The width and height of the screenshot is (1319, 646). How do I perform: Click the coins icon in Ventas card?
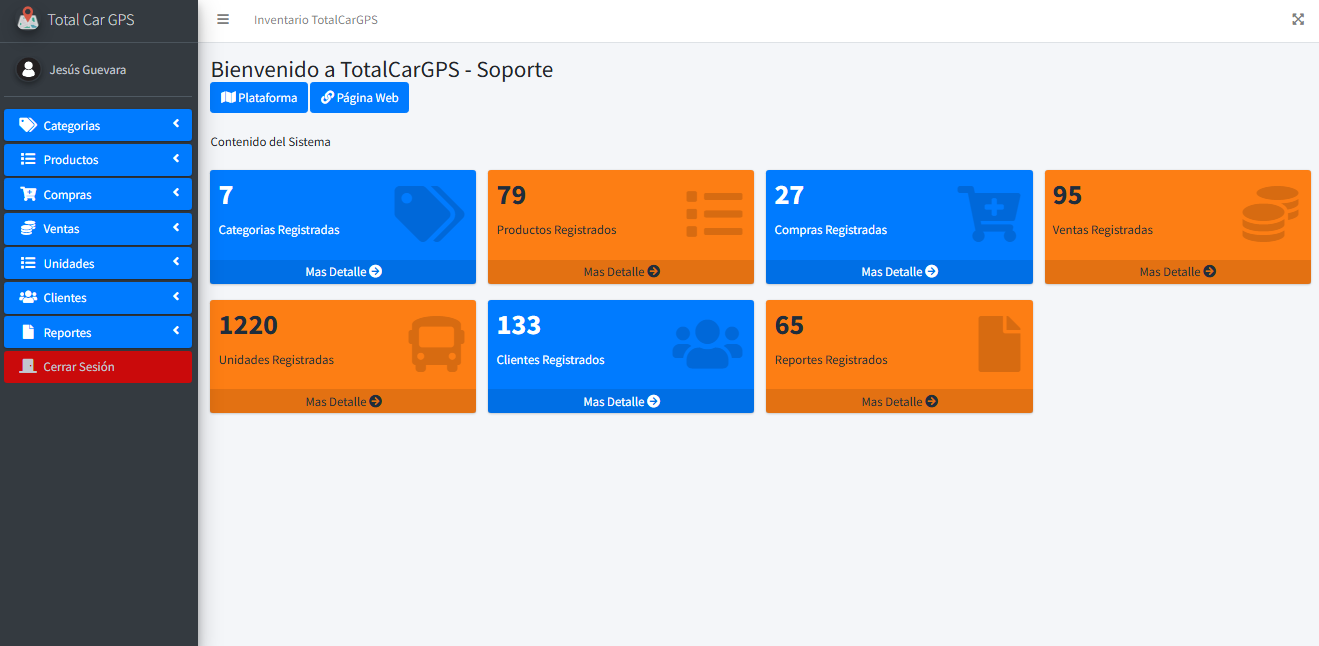point(1269,214)
